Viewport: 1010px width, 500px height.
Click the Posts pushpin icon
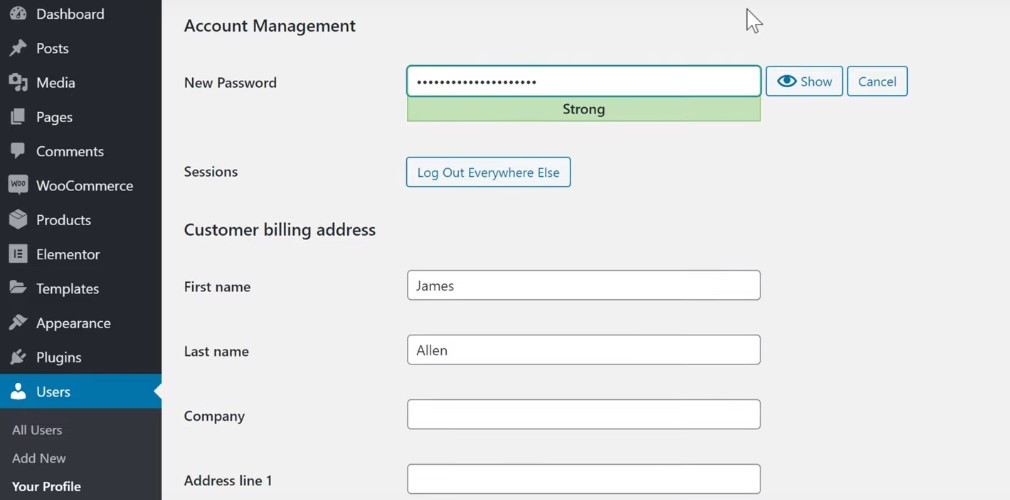point(18,48)
